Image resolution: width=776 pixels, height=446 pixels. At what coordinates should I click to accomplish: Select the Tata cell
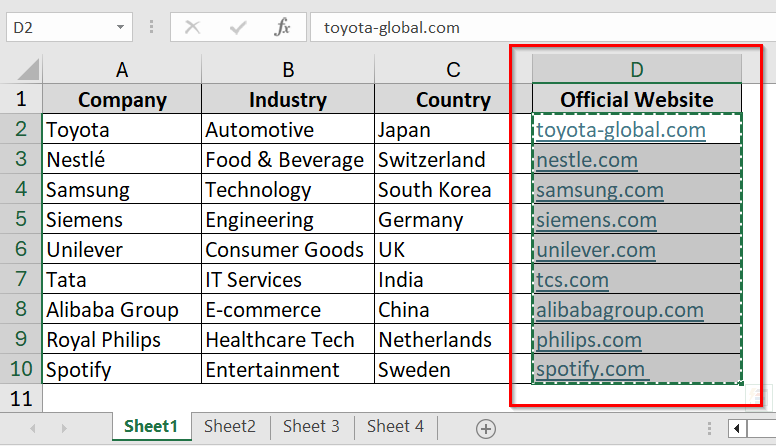pos(122,279)
